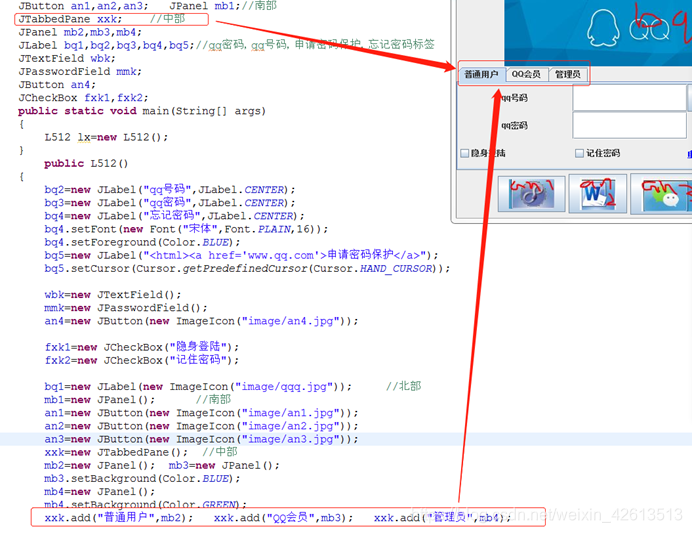692x533 pixels.
Task: Enable the 记住密码 checkbox
Action: point(579,153)
